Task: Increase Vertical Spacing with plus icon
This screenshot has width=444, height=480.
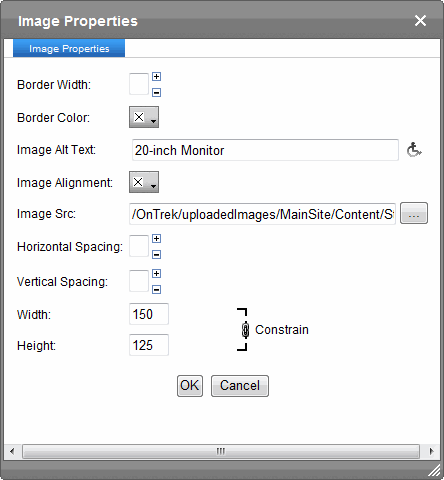Action: [x=156, y=274]
